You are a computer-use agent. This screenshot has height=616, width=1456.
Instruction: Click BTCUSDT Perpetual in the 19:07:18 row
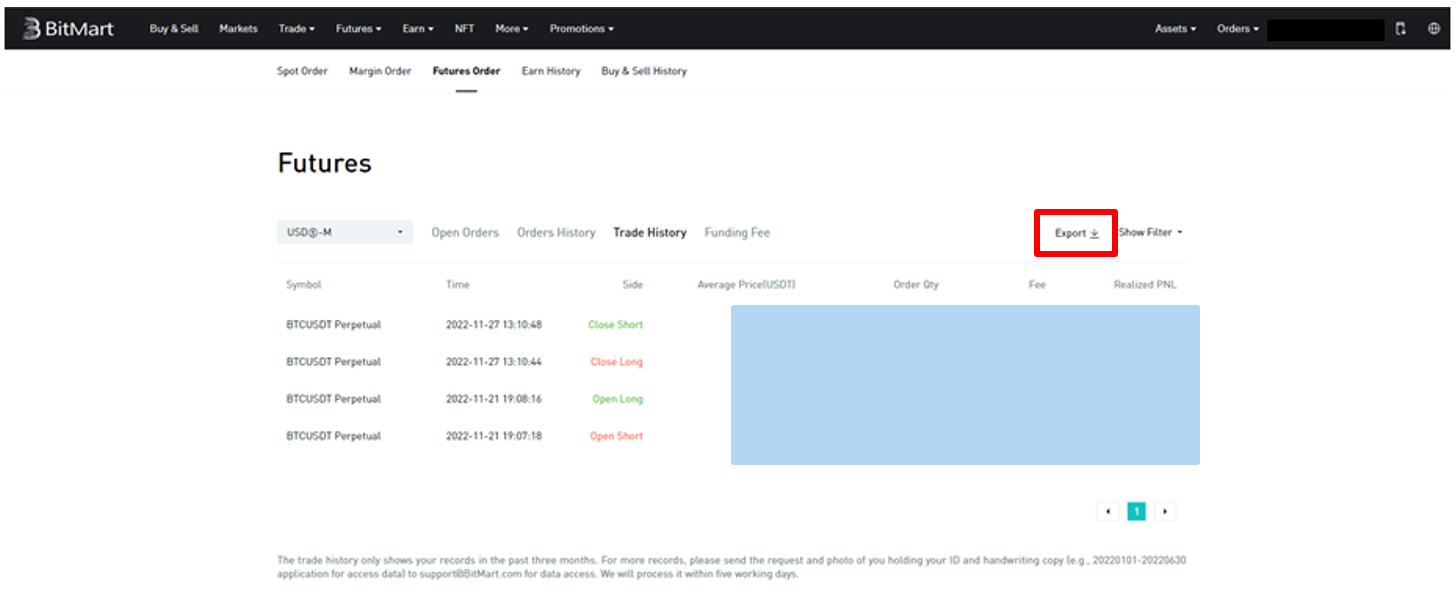click(333, 436)
